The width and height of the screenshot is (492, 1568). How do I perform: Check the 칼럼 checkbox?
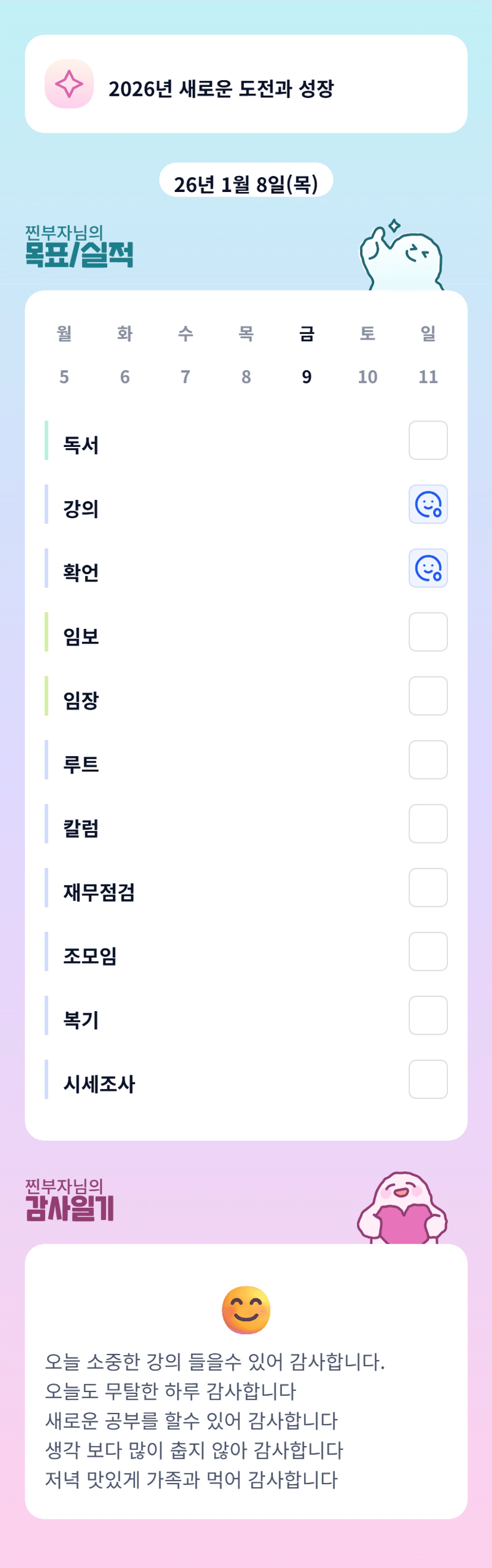(x=428, y=824)
